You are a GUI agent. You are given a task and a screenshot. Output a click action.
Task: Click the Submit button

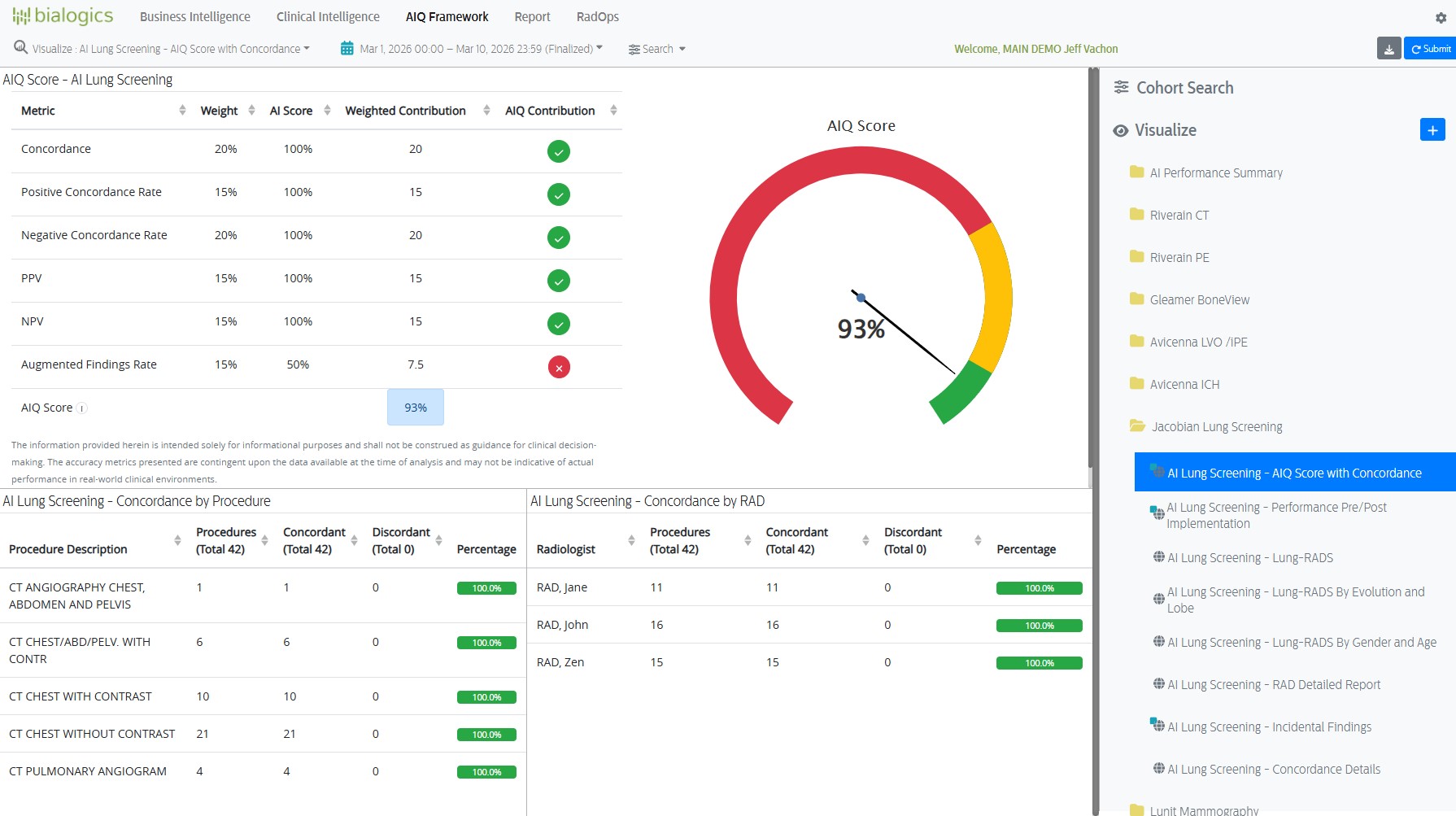click(1430, 49)
